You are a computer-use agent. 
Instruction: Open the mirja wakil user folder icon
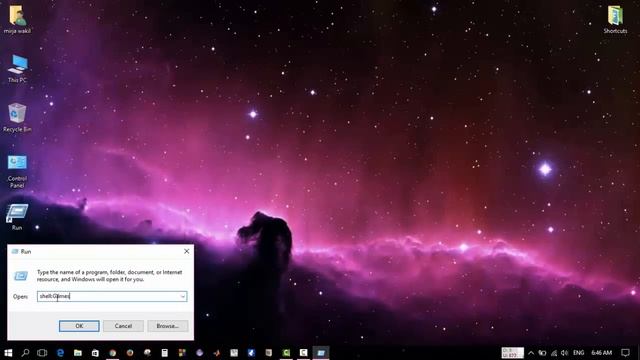[17, 19]
